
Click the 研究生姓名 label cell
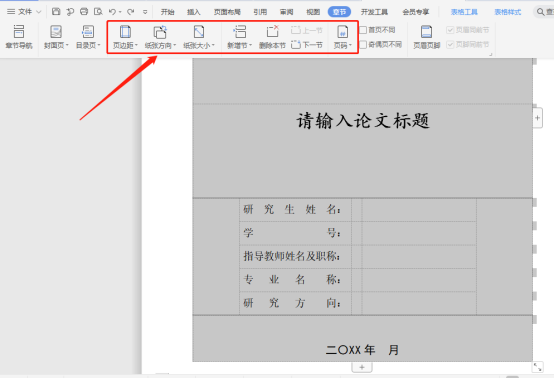[295, 210]
